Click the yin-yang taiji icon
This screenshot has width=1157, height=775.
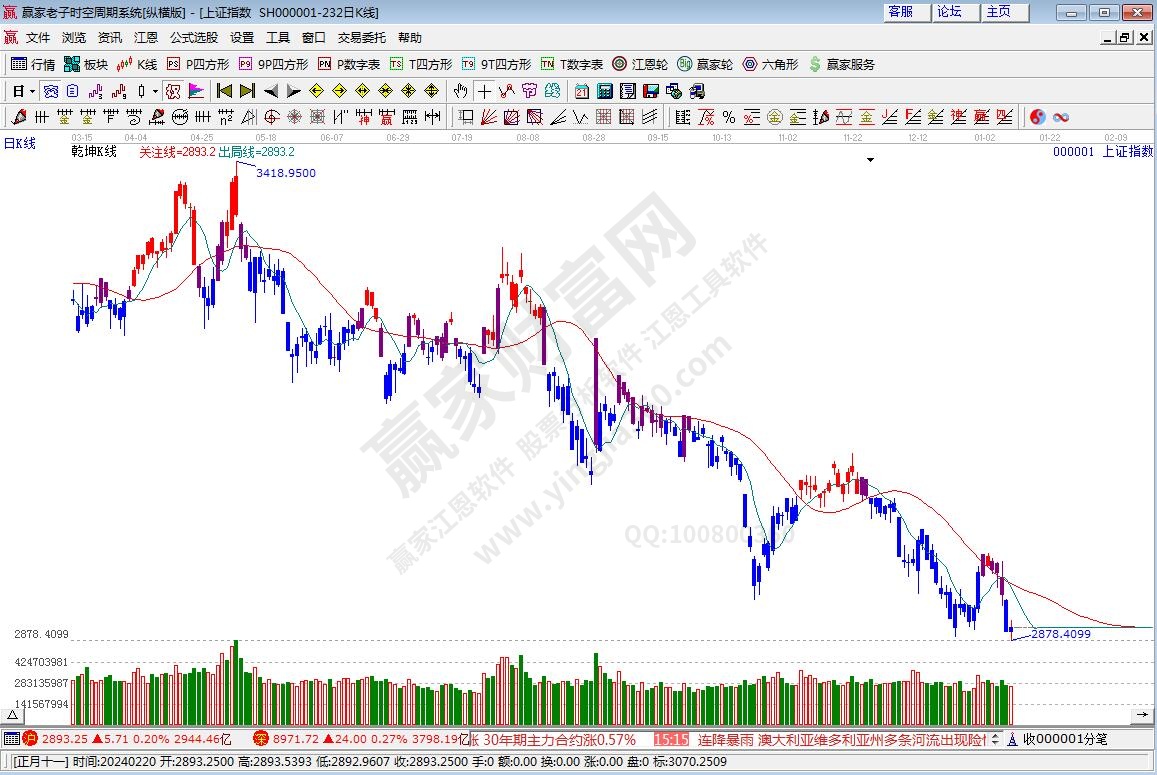pyautogui.click(x=1037, y=117)
